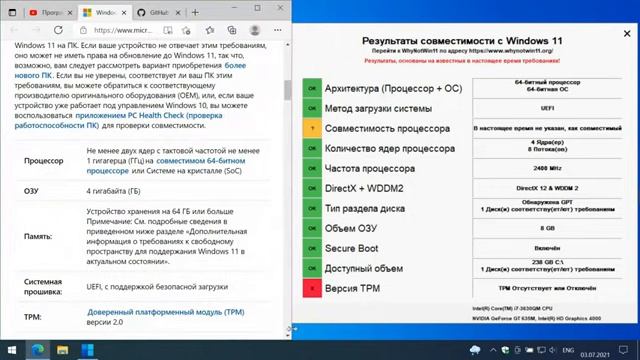Select the 'Процессор' requirement row heading

[x=44, y=161]
